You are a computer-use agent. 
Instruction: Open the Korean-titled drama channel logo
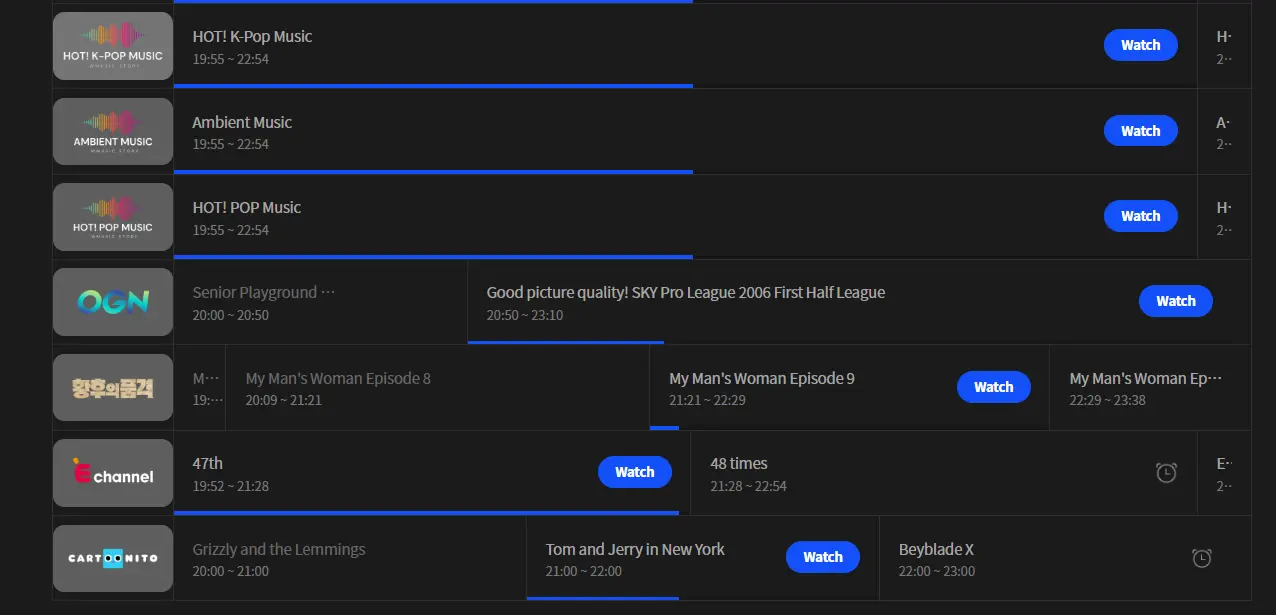click(x=113, y=387)
